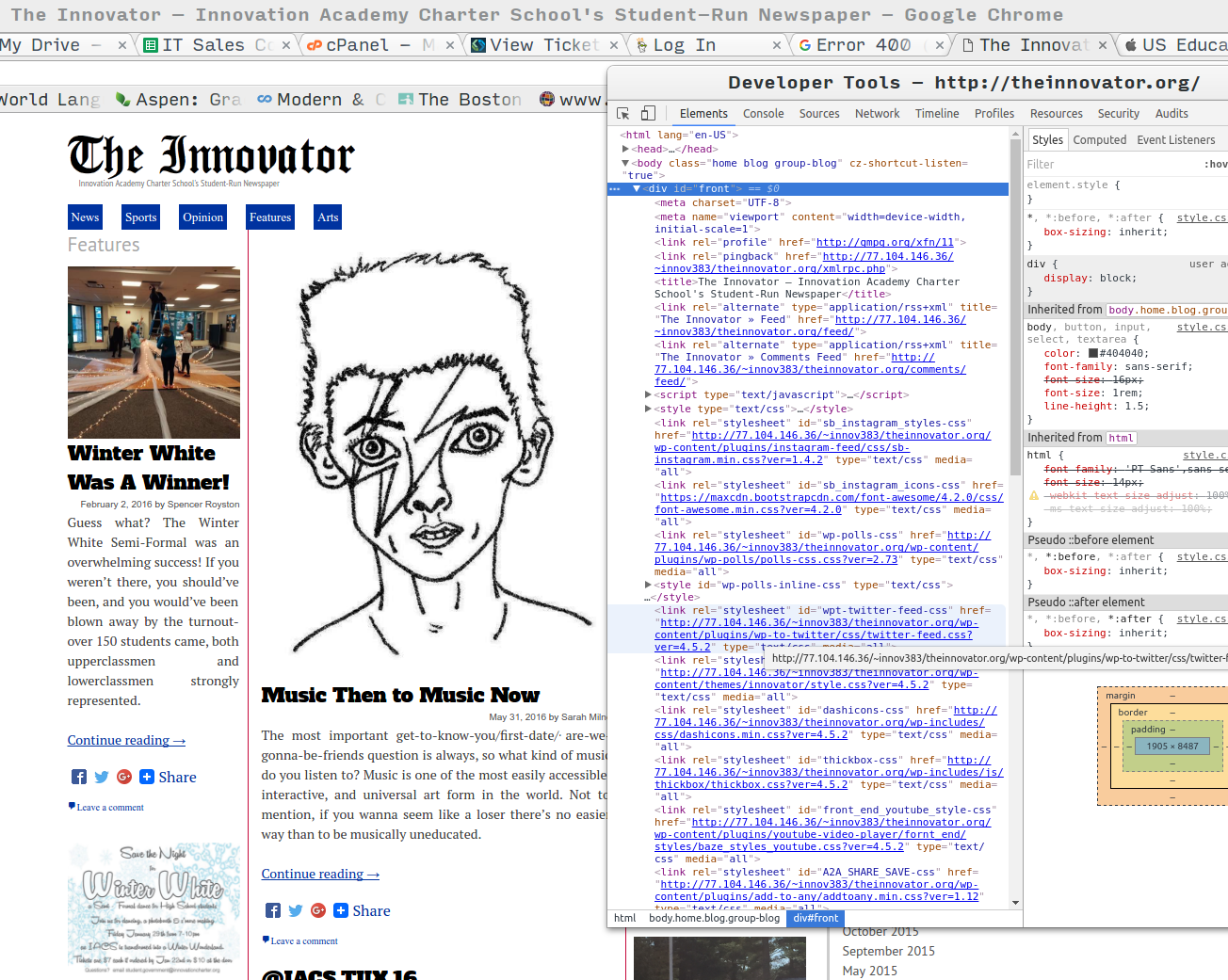This screenshot has width=1228, height=980.
Task: Switch to the US Educa tab
Action: click(x=1175, y=45)
